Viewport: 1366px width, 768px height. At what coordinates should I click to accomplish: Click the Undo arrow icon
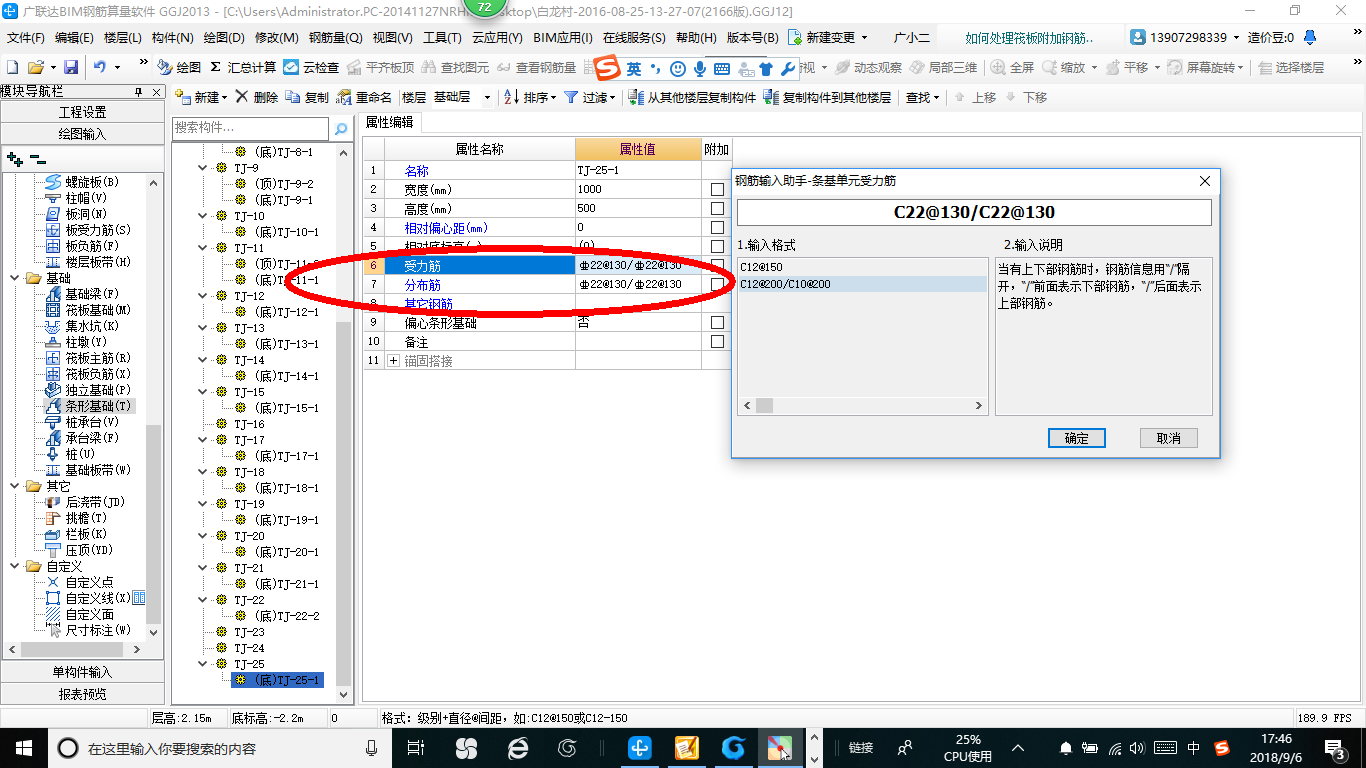[100, 67]
